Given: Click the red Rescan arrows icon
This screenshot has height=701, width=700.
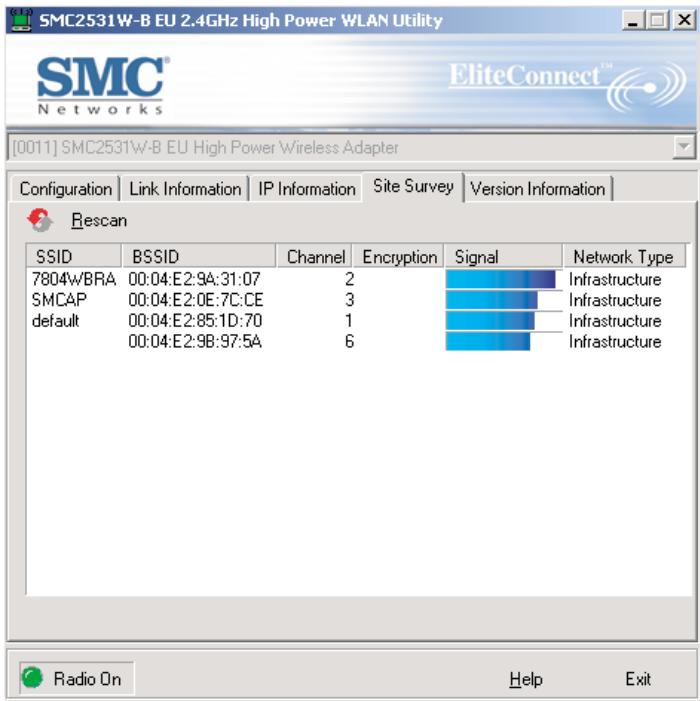Looking at the screenshot, I should 40,220.
